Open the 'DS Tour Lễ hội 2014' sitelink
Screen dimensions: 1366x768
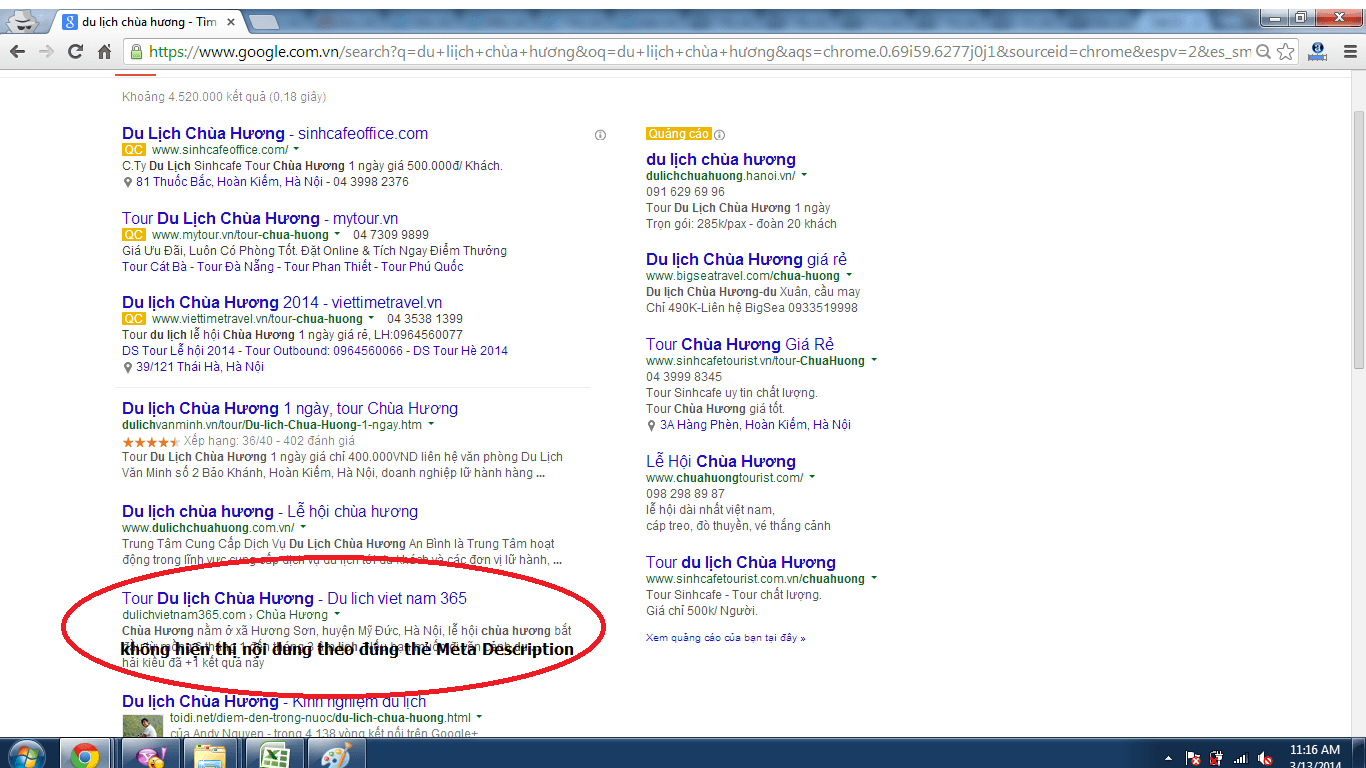178,350
